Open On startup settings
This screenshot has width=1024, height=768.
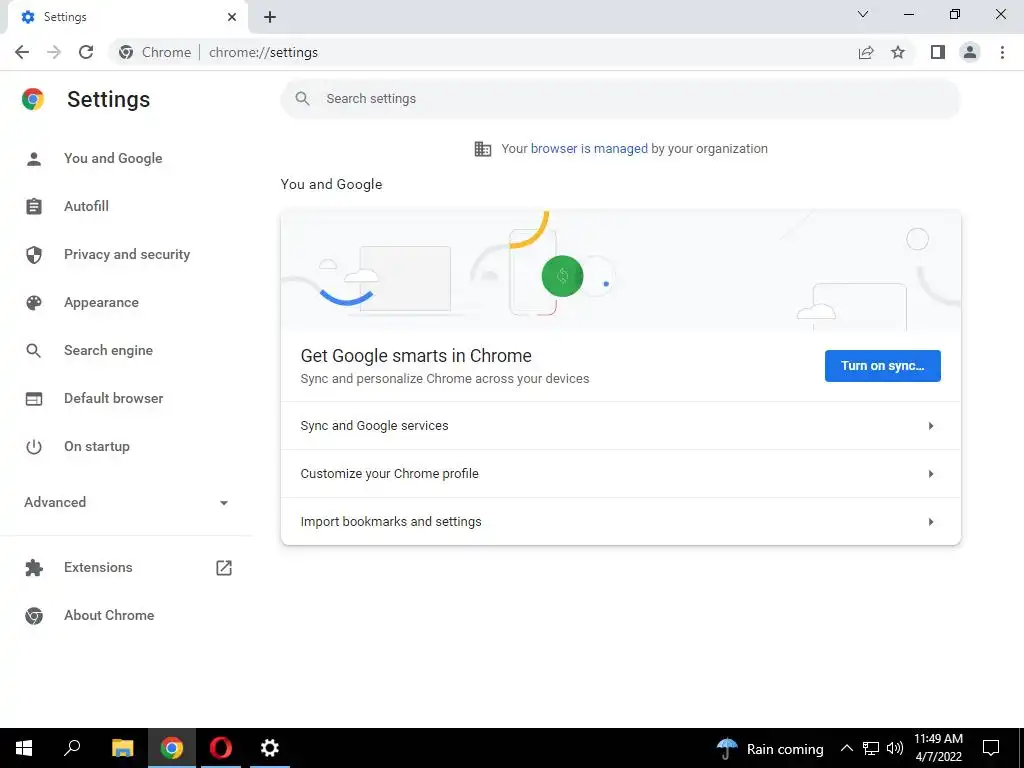pyautogui.click(x=97, y=447)
